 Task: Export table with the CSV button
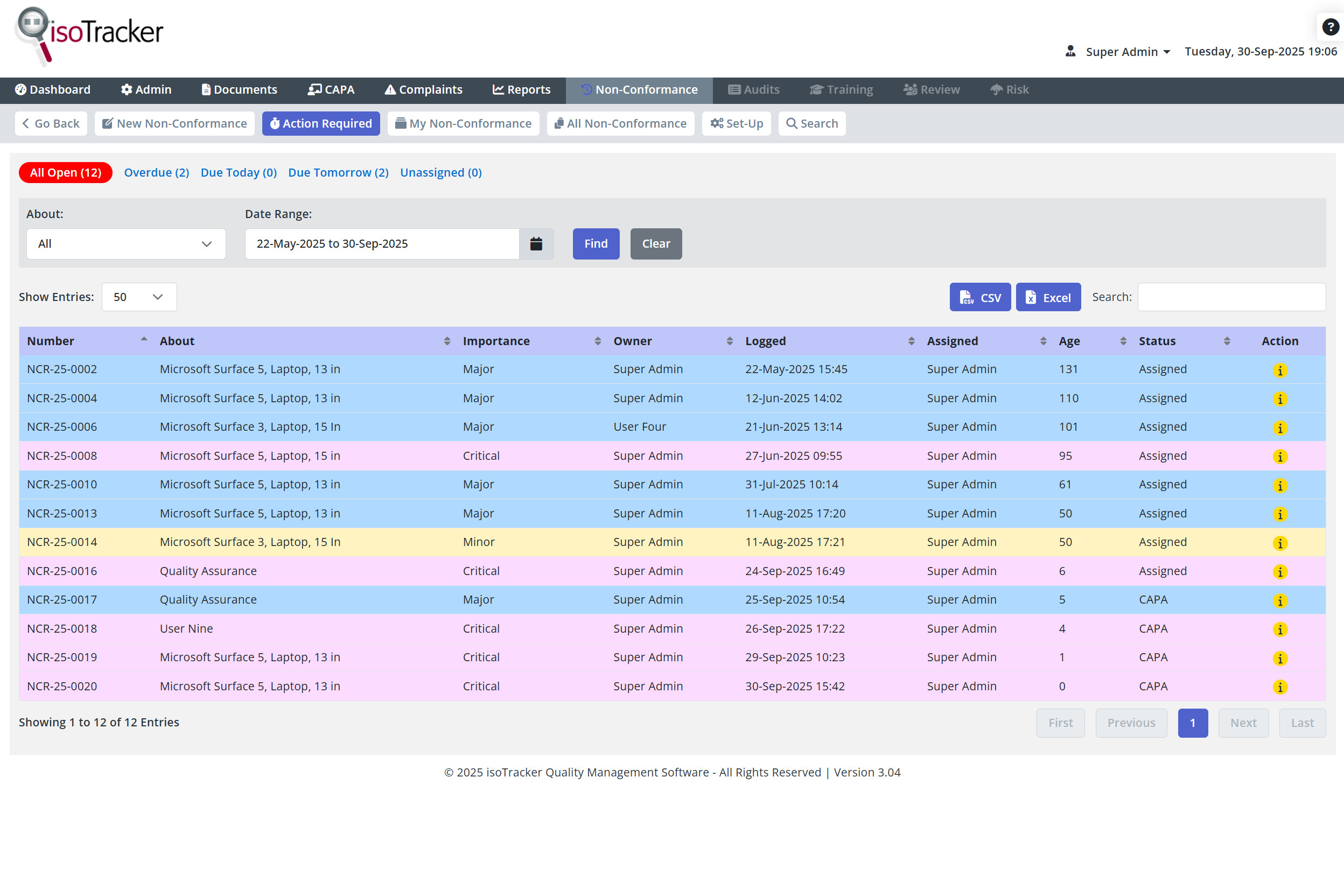click(979, 297)
